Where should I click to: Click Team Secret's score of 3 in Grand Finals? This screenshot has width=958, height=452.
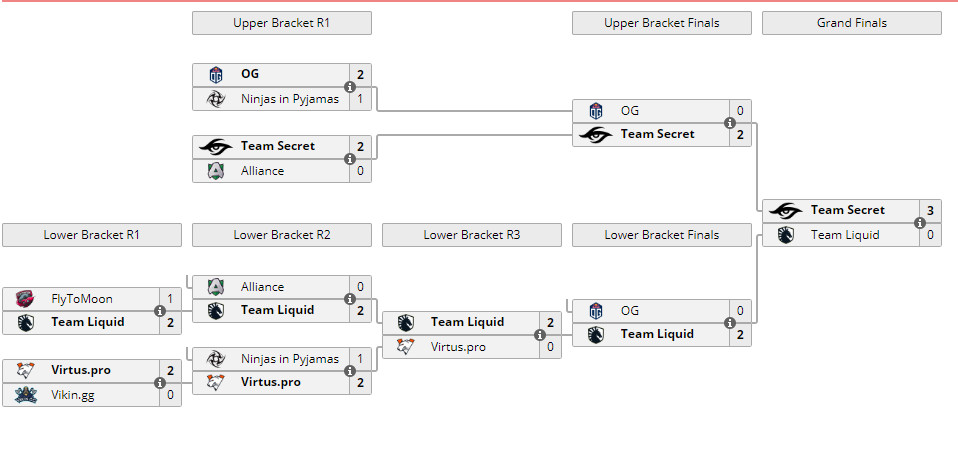(931, 211)
